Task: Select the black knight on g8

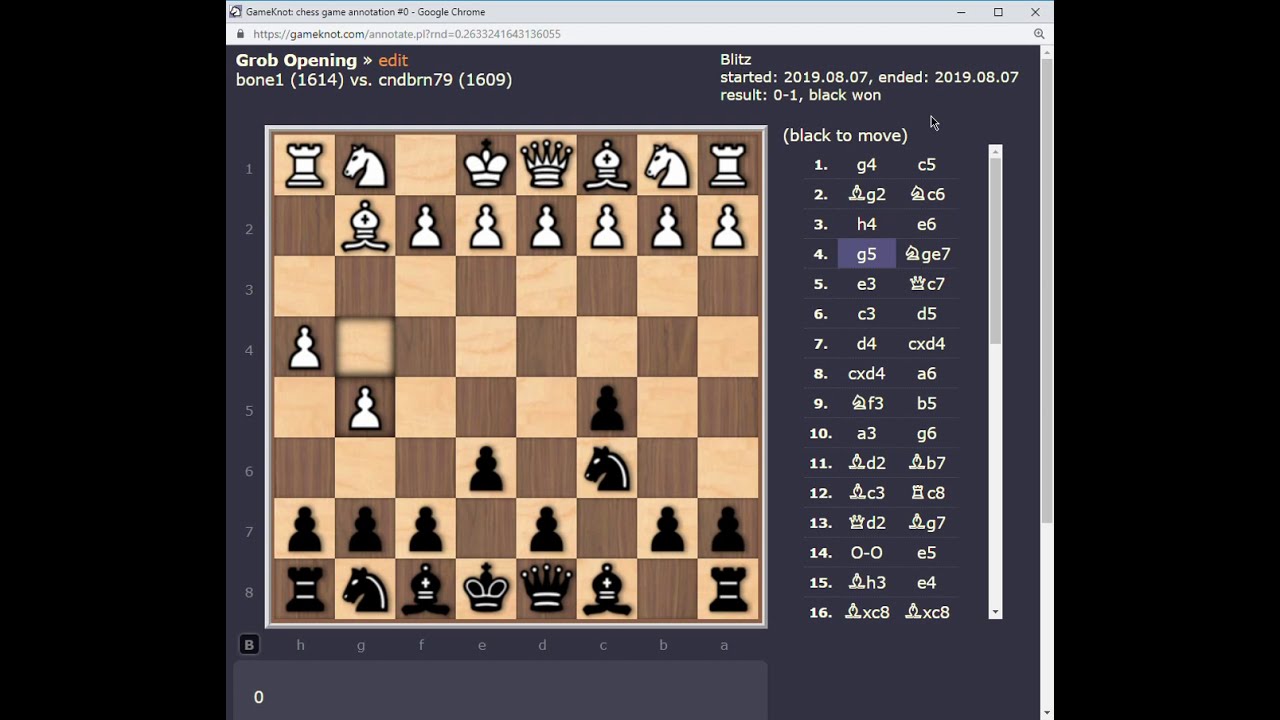Action: coord(365,589)
